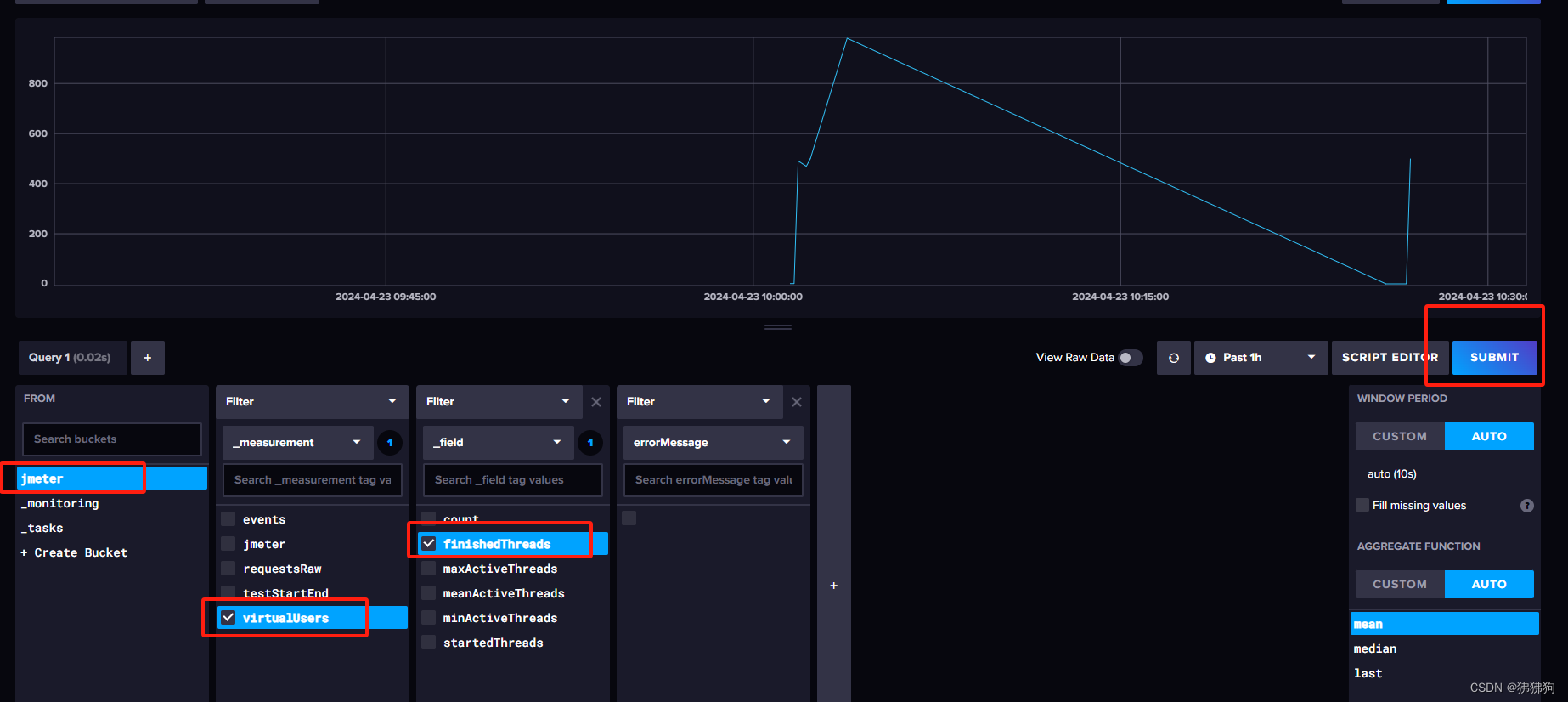
Task: Open the Past 1h time range dropdown
Action: tap(1261, 358)
